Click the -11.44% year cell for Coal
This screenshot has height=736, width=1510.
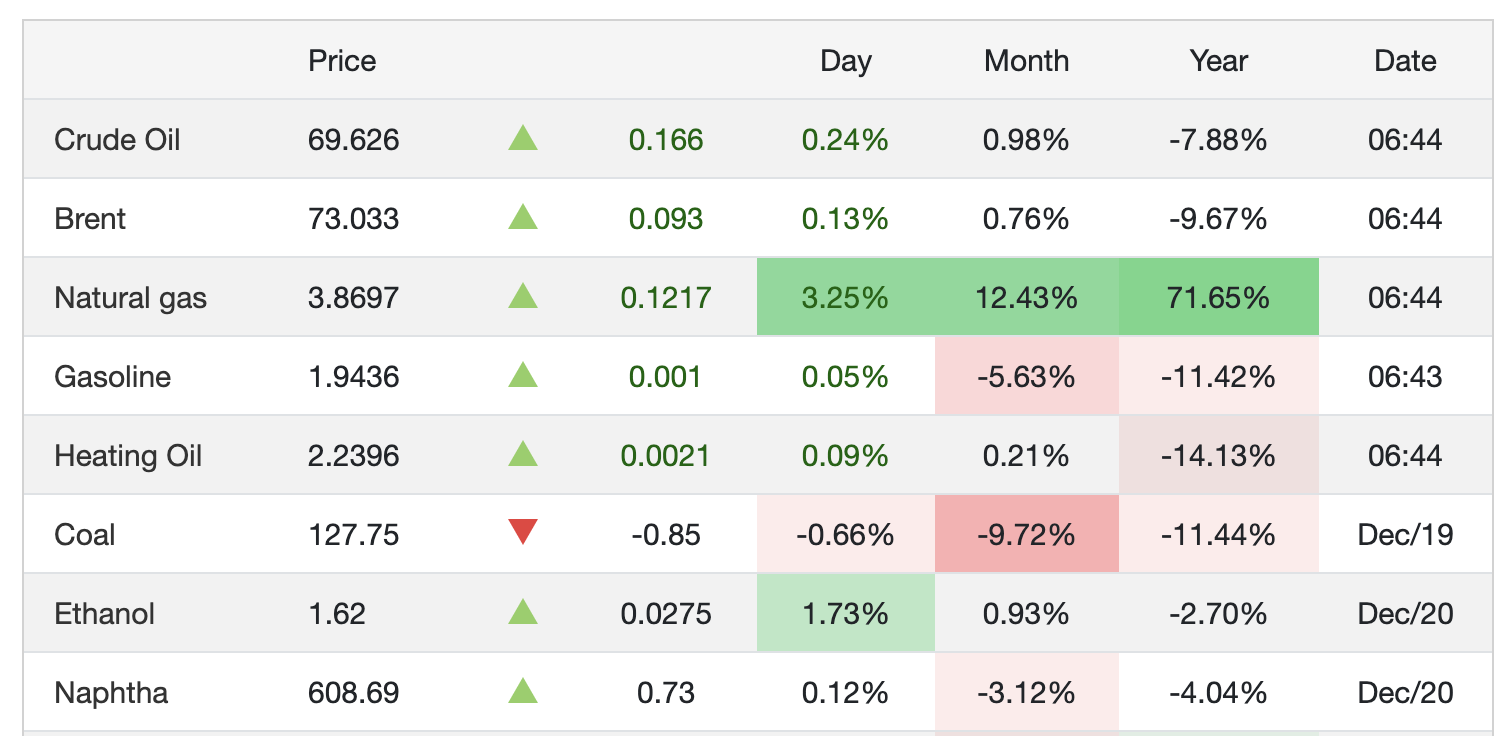pyautogui.click(x=1219, y=534)
